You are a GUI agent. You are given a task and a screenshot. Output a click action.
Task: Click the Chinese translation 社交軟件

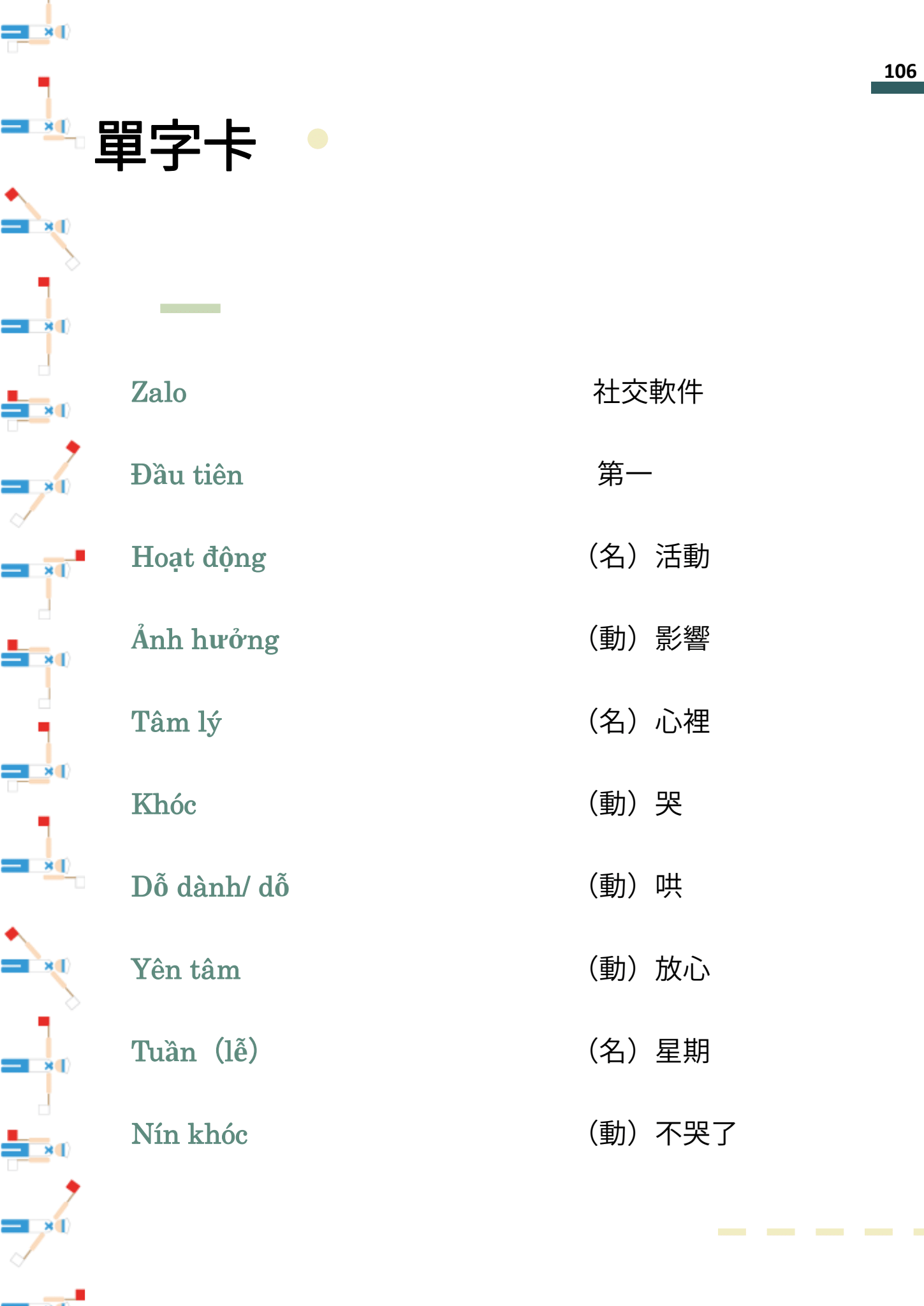(648, 392)
